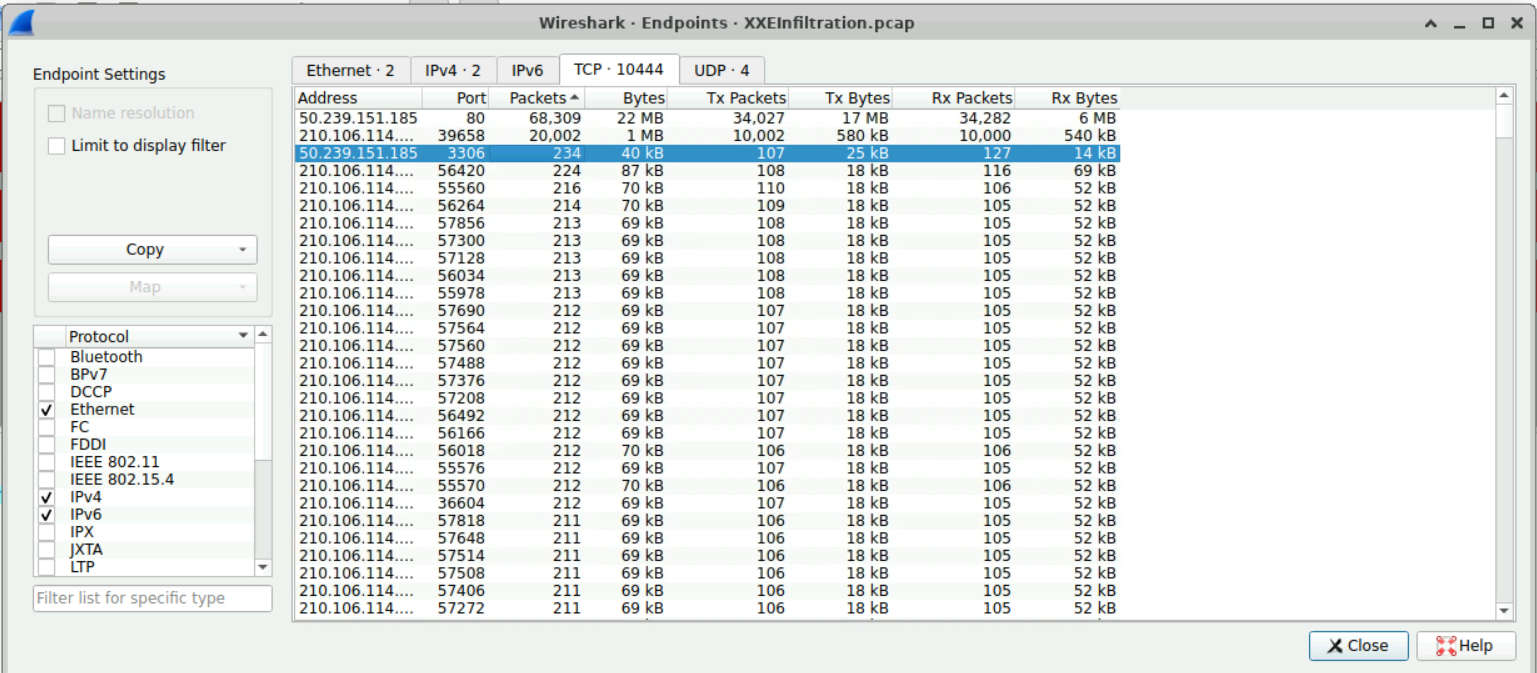
Task: Check the BPv7 protocol checkbox
Action: (47, 374)
